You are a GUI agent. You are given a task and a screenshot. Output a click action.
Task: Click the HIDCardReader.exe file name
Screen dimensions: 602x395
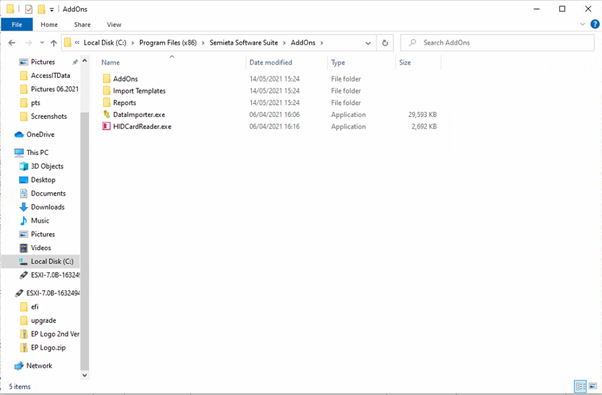pyautogui.click(x=142, y=126)
